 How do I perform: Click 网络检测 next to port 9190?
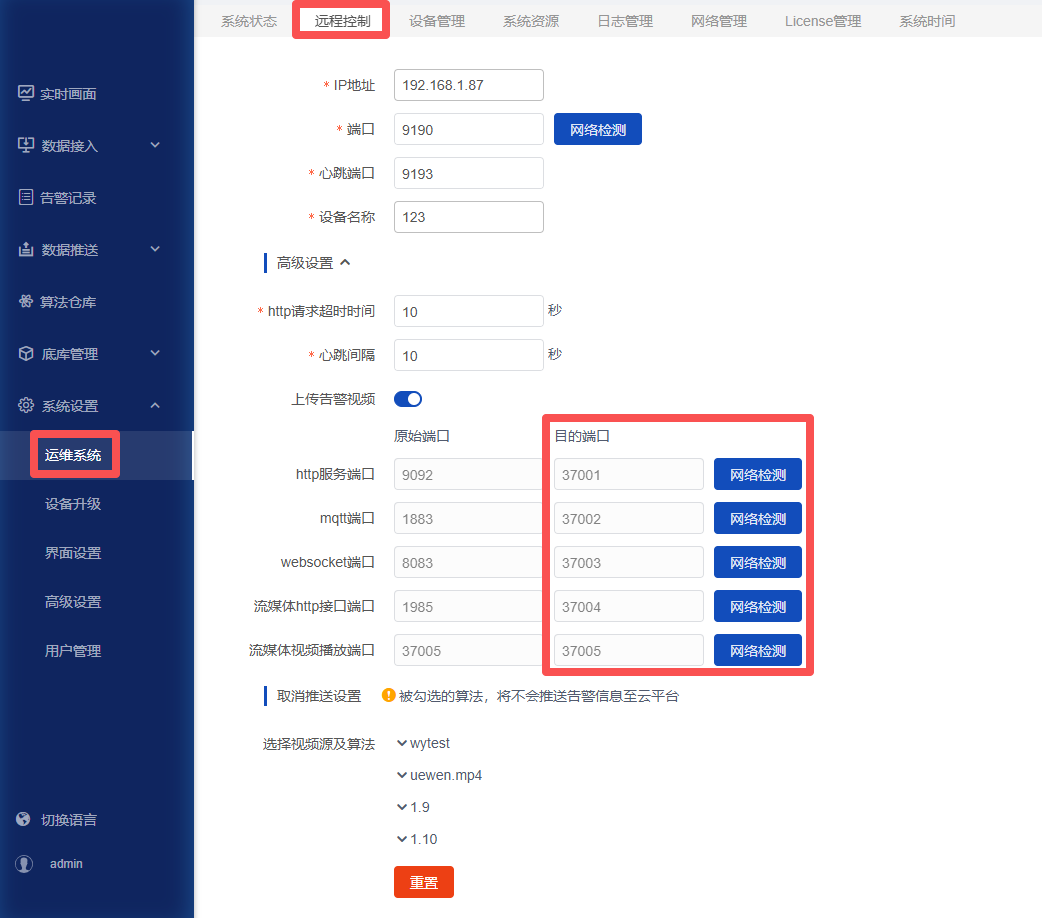(597, 129)
